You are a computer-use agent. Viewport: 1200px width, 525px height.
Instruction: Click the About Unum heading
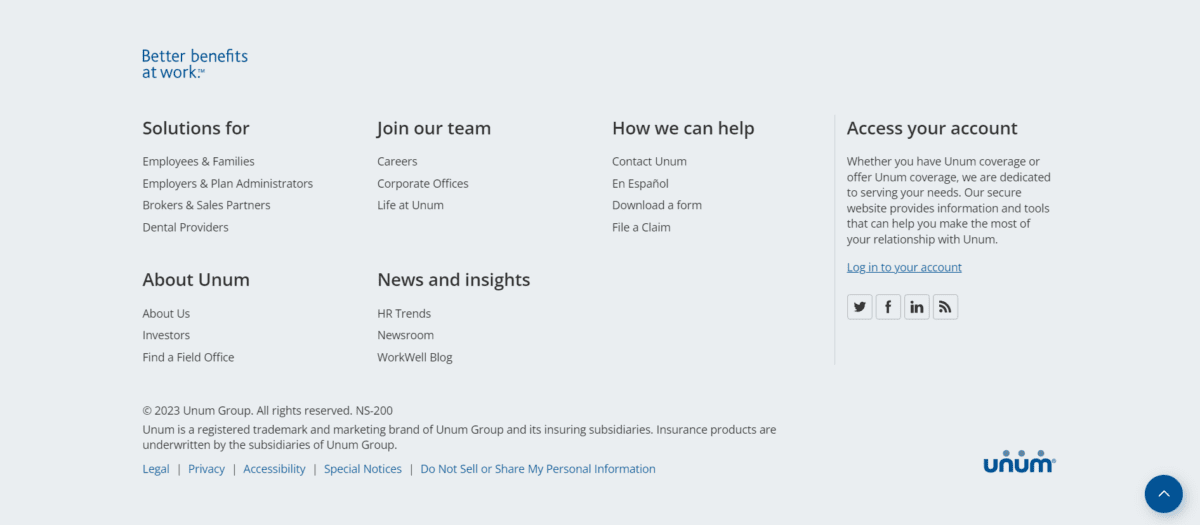(196, 280)
